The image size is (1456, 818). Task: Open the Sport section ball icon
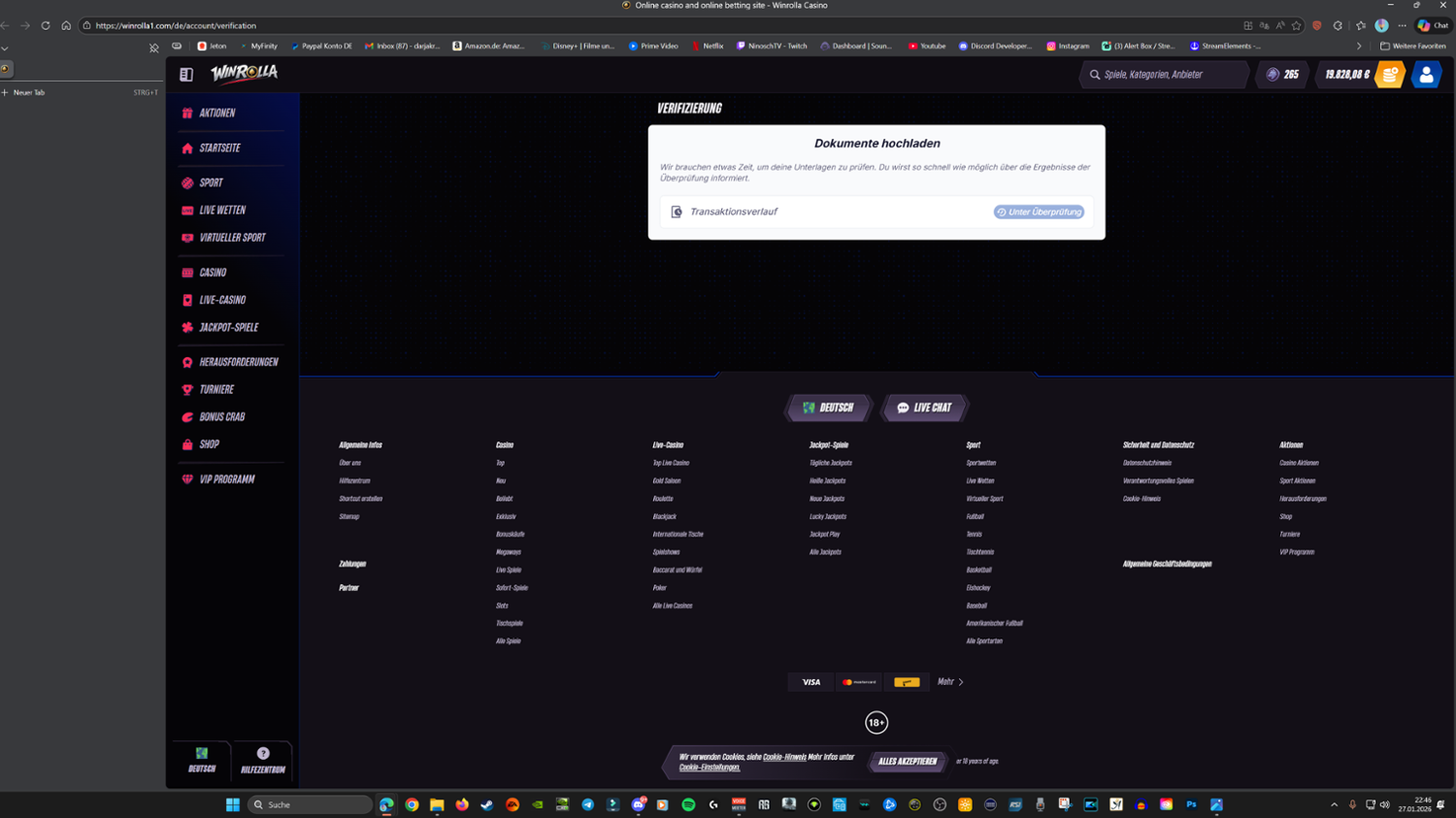click(187, 182)
